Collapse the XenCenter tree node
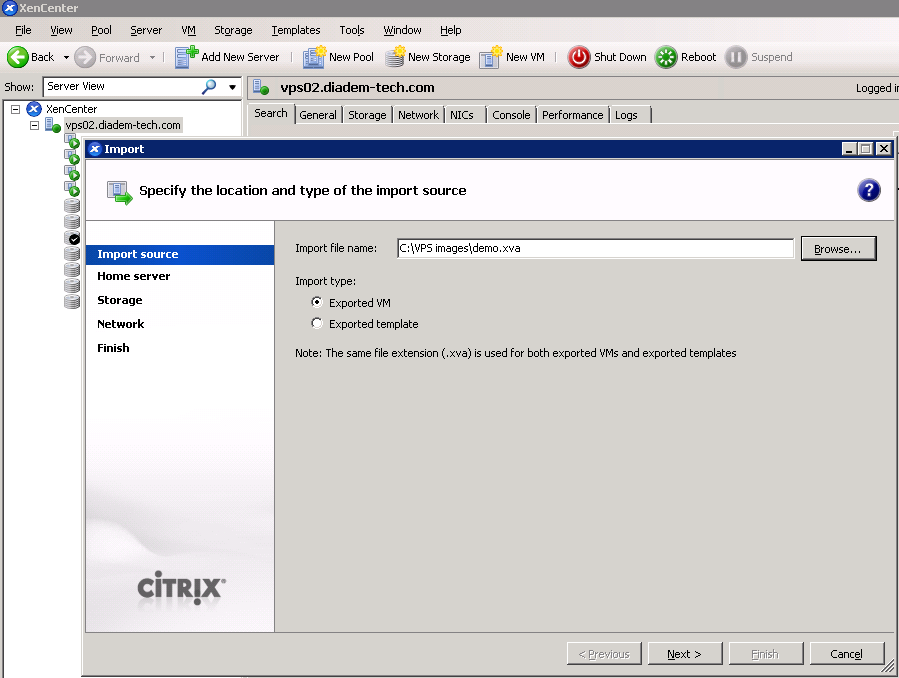This screenshot has width=899, height=678. [x=15, y=109]
